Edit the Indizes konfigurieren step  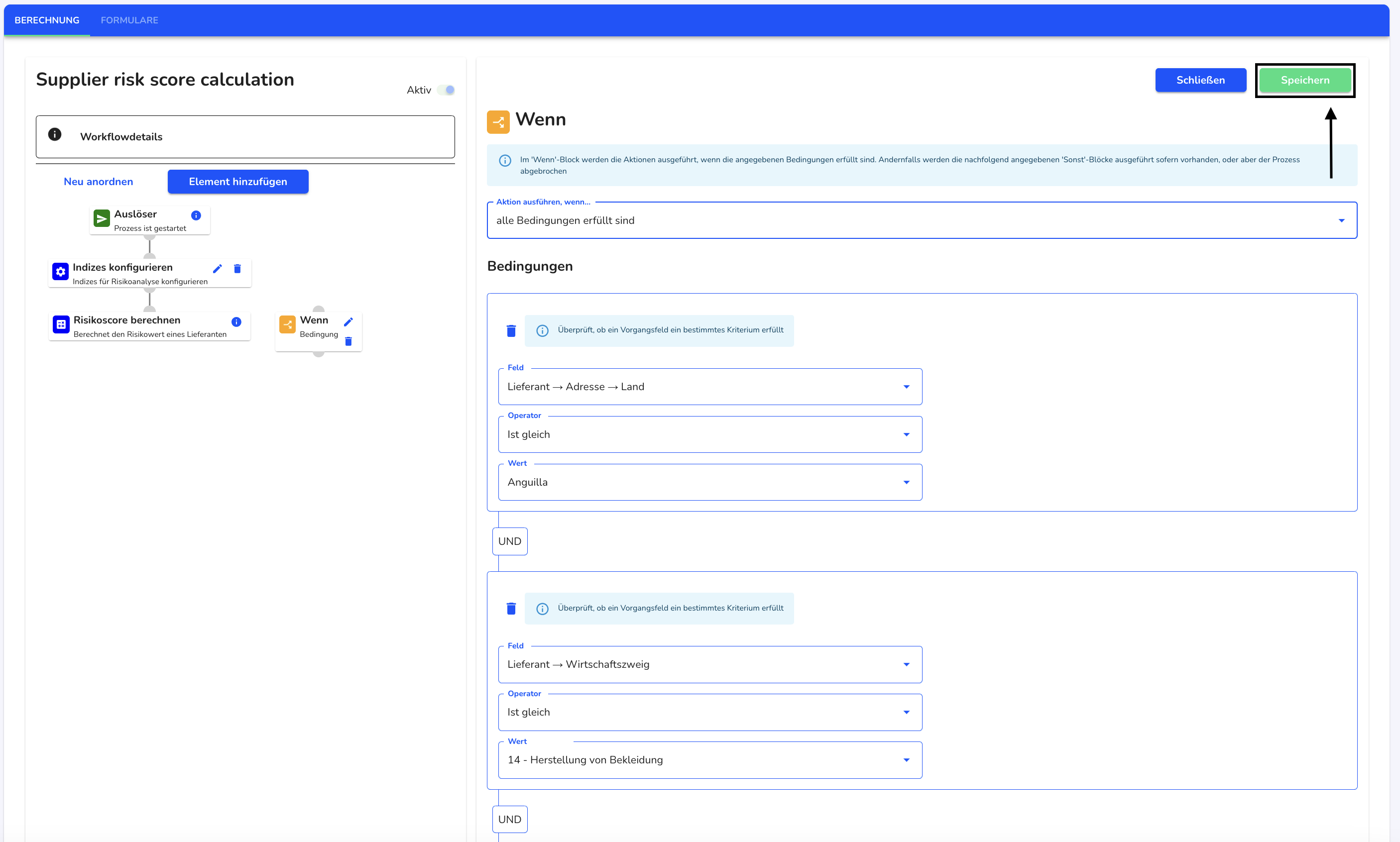coord(218,269)
